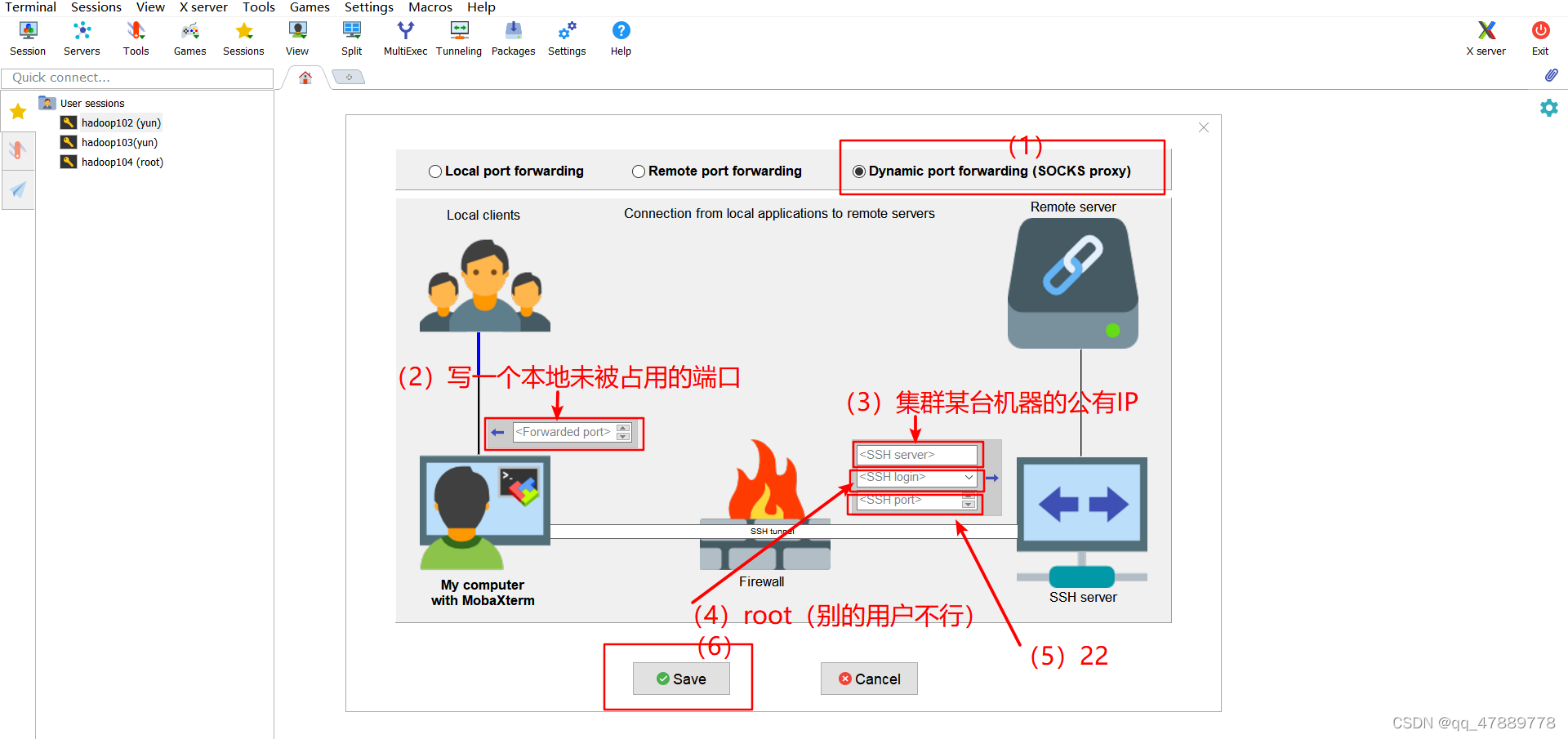Click the Local clients people icon
This screenshot has height=739, width=1568.
point(485,285)
